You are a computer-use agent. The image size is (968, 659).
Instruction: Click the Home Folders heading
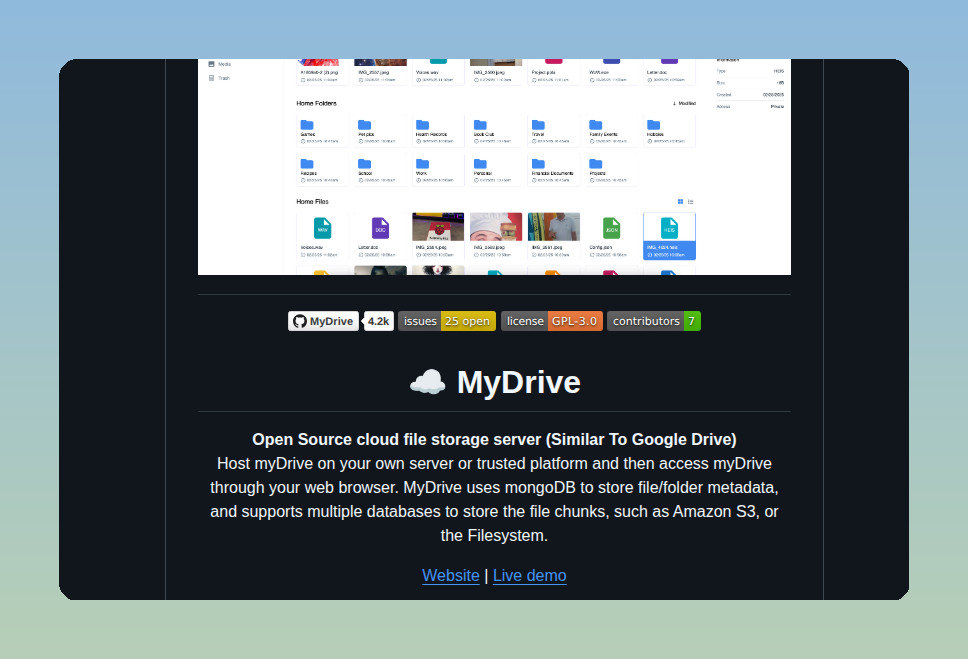pos(317,104)
